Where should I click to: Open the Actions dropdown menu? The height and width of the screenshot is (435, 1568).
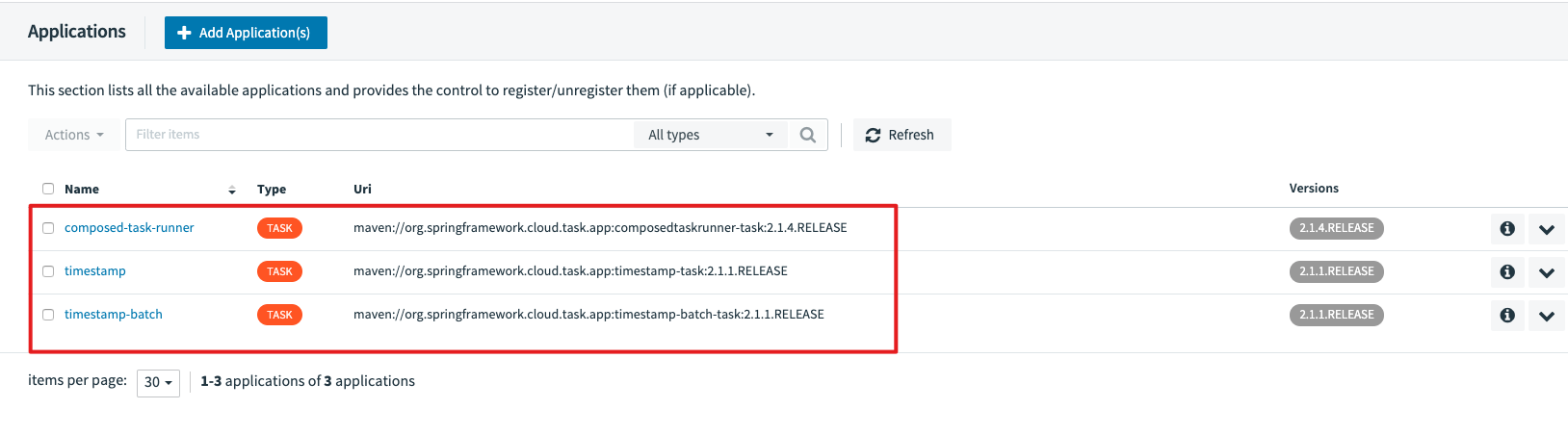pyautogui.click(x=73, y=135)
